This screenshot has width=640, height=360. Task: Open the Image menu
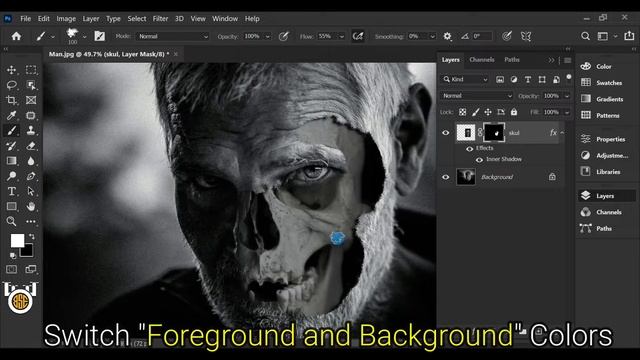pyautogui.click(x=66, y=19)
